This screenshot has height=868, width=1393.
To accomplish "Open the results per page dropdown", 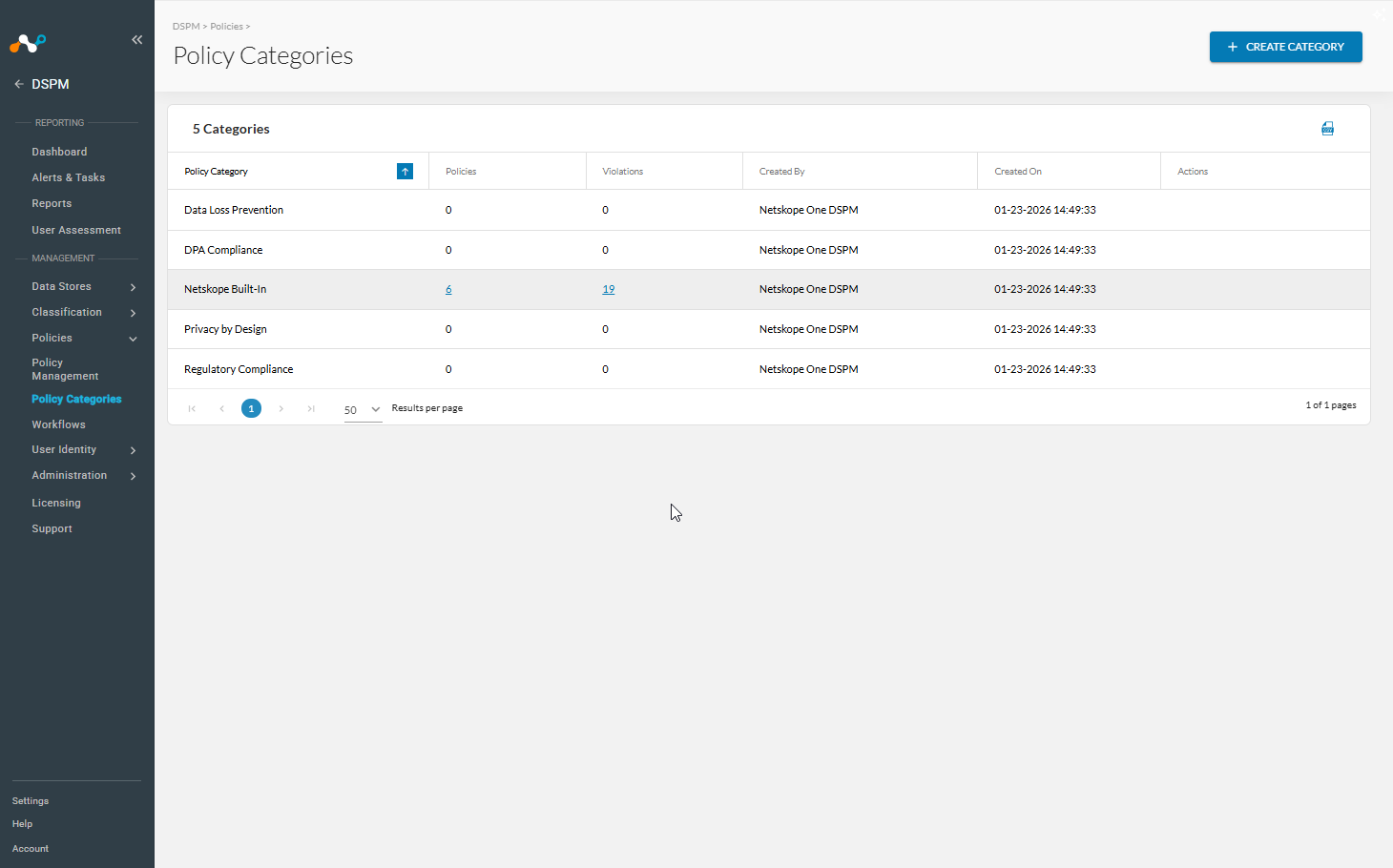I will click(x=363, y=410).
